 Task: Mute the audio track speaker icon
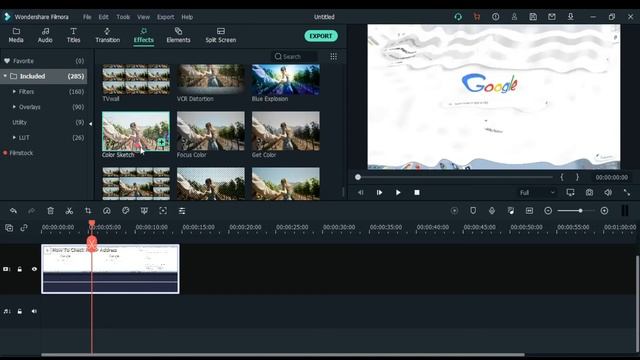coord(34,311)
